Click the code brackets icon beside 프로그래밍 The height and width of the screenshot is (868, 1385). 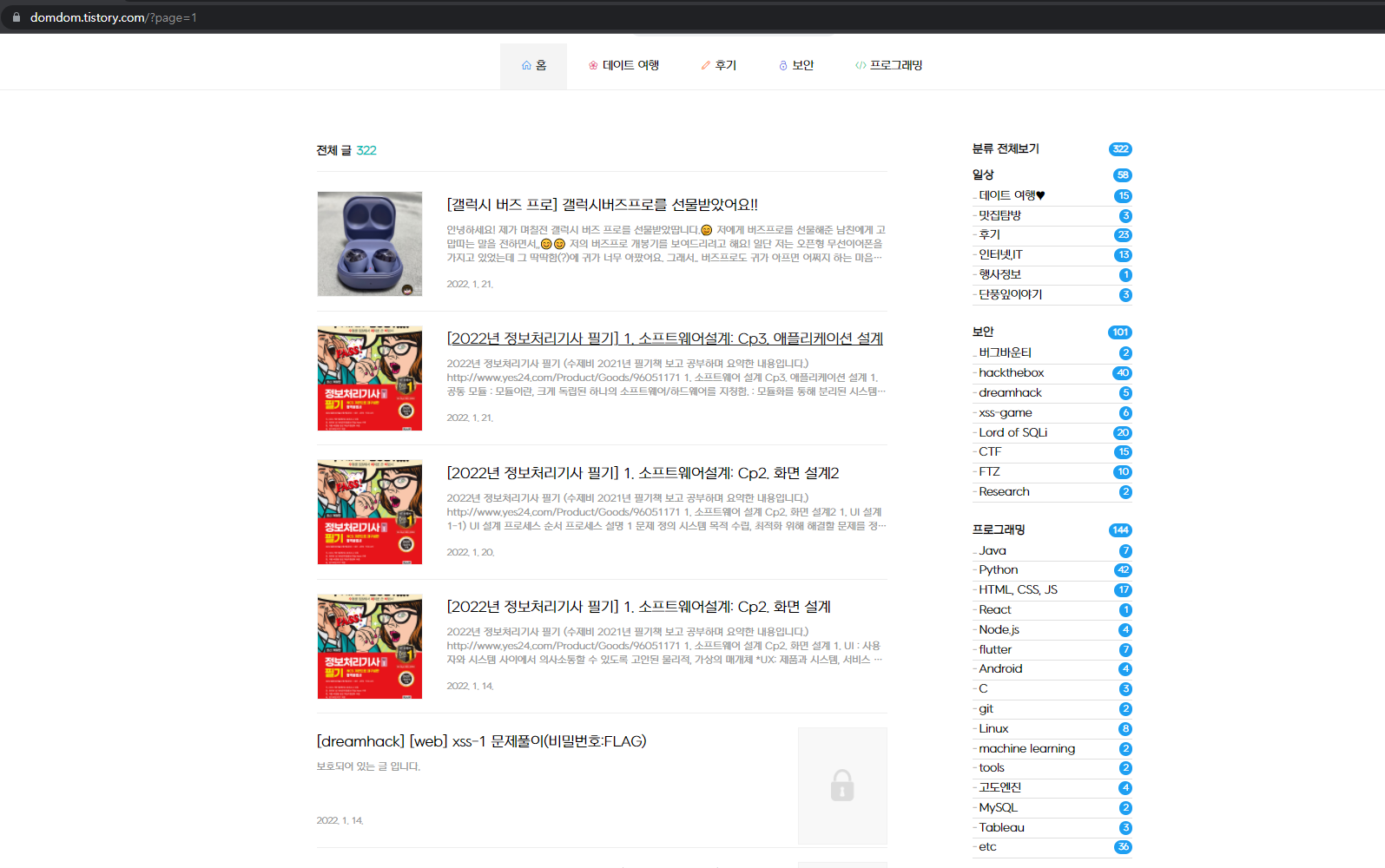(x=861, y=66)
